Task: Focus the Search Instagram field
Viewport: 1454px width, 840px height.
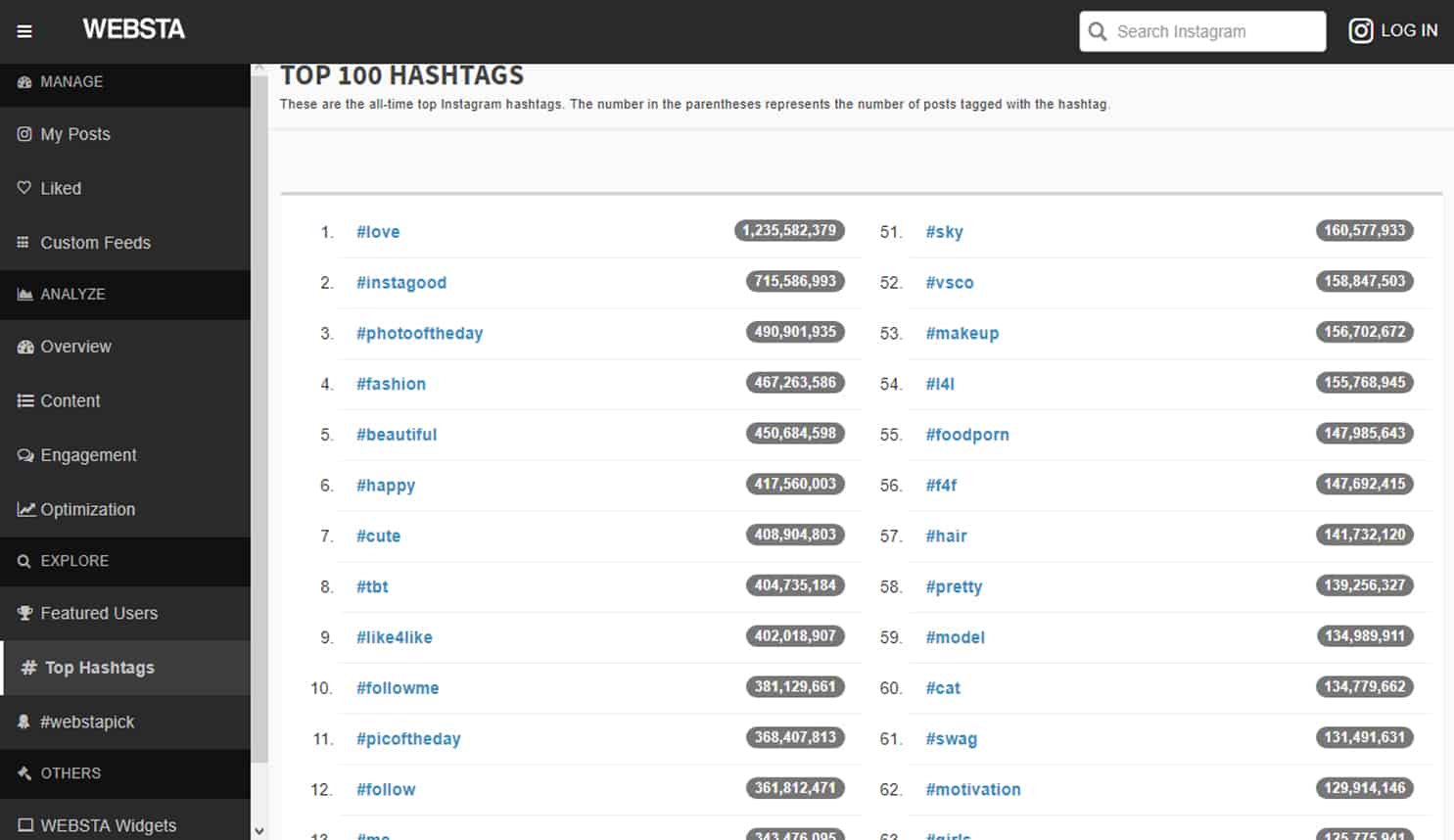Action: pos(1202,31)
